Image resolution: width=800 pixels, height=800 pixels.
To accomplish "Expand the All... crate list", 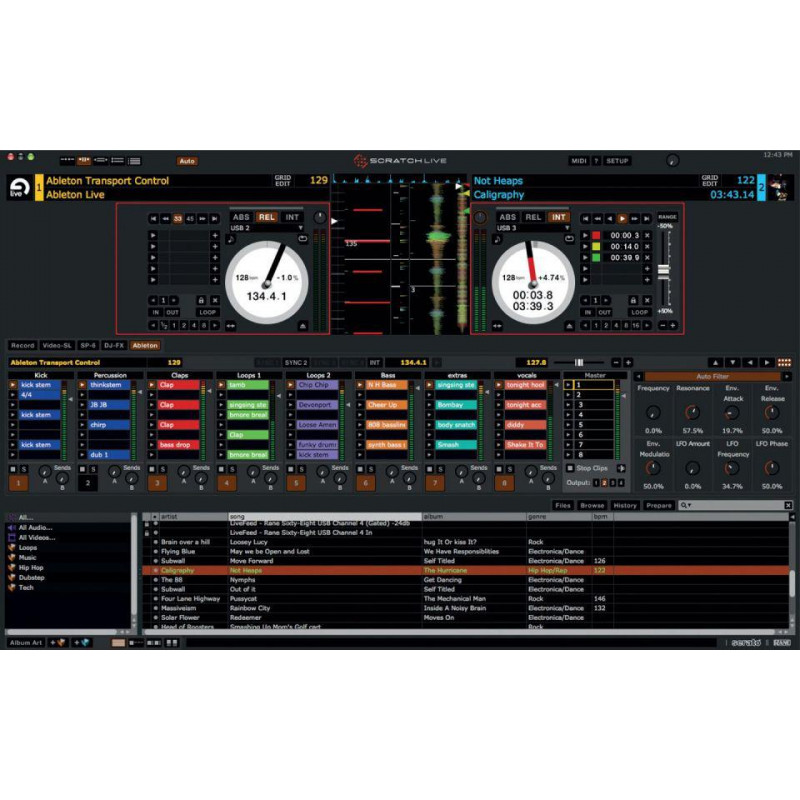I will 26,517.
